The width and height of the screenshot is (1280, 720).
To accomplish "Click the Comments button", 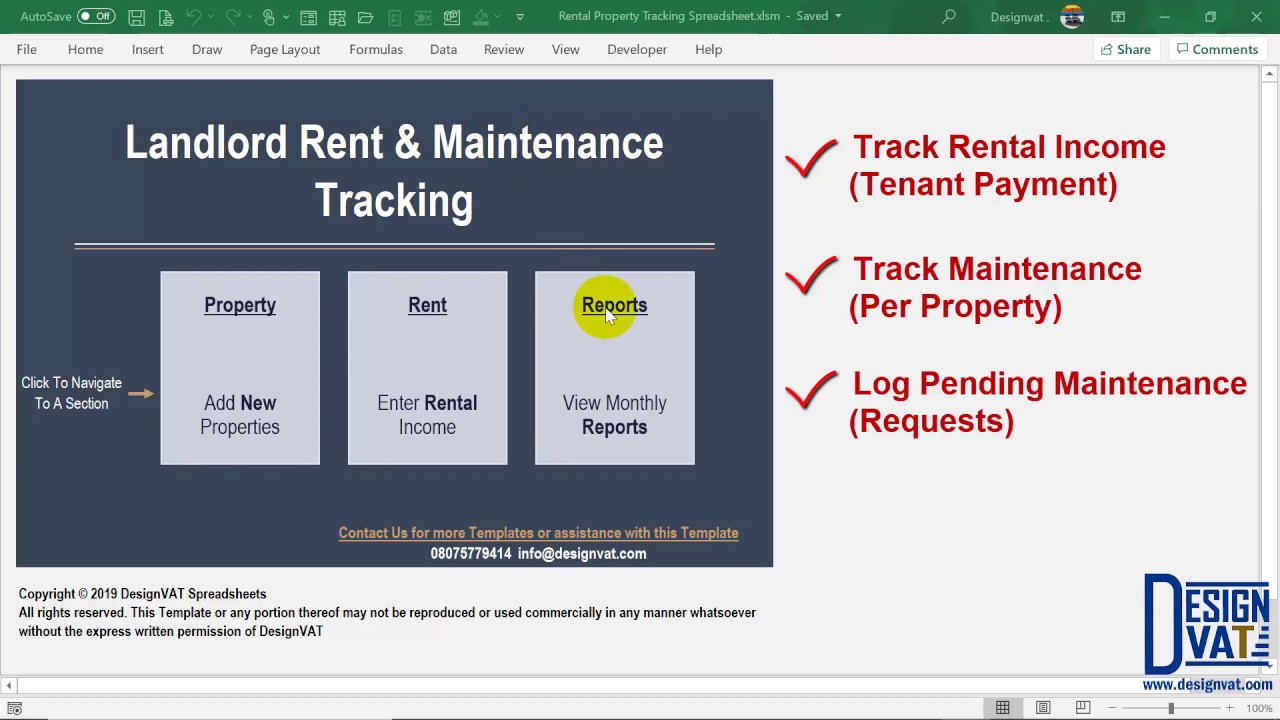I will (1217, 49).
